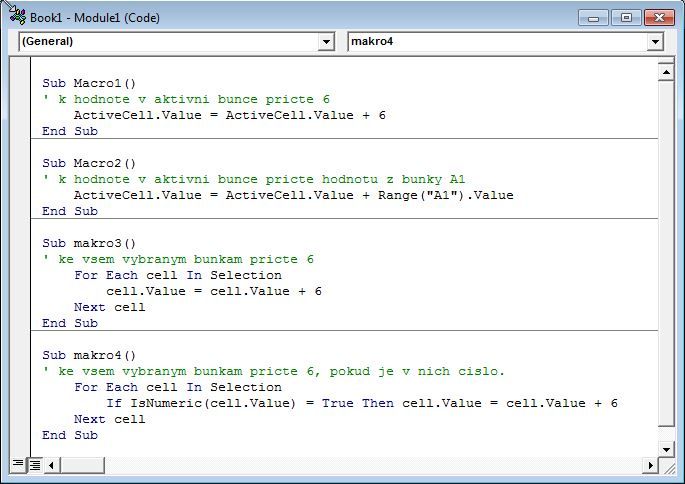The height and width of the screenshot is (484, 685).
Task: Click the vertical scrollbar down arrow
Action: pos(666,449)
